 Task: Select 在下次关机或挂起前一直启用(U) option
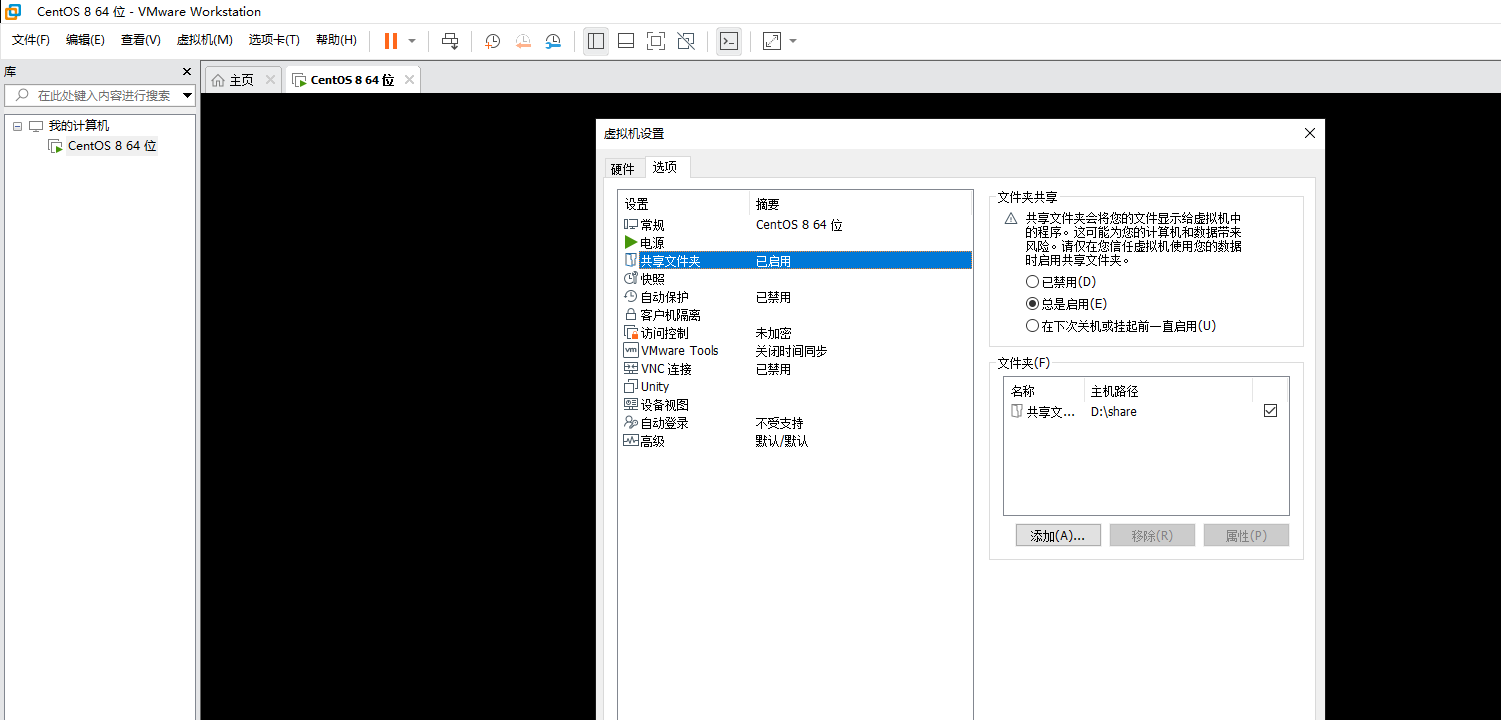coord(1033,326)
